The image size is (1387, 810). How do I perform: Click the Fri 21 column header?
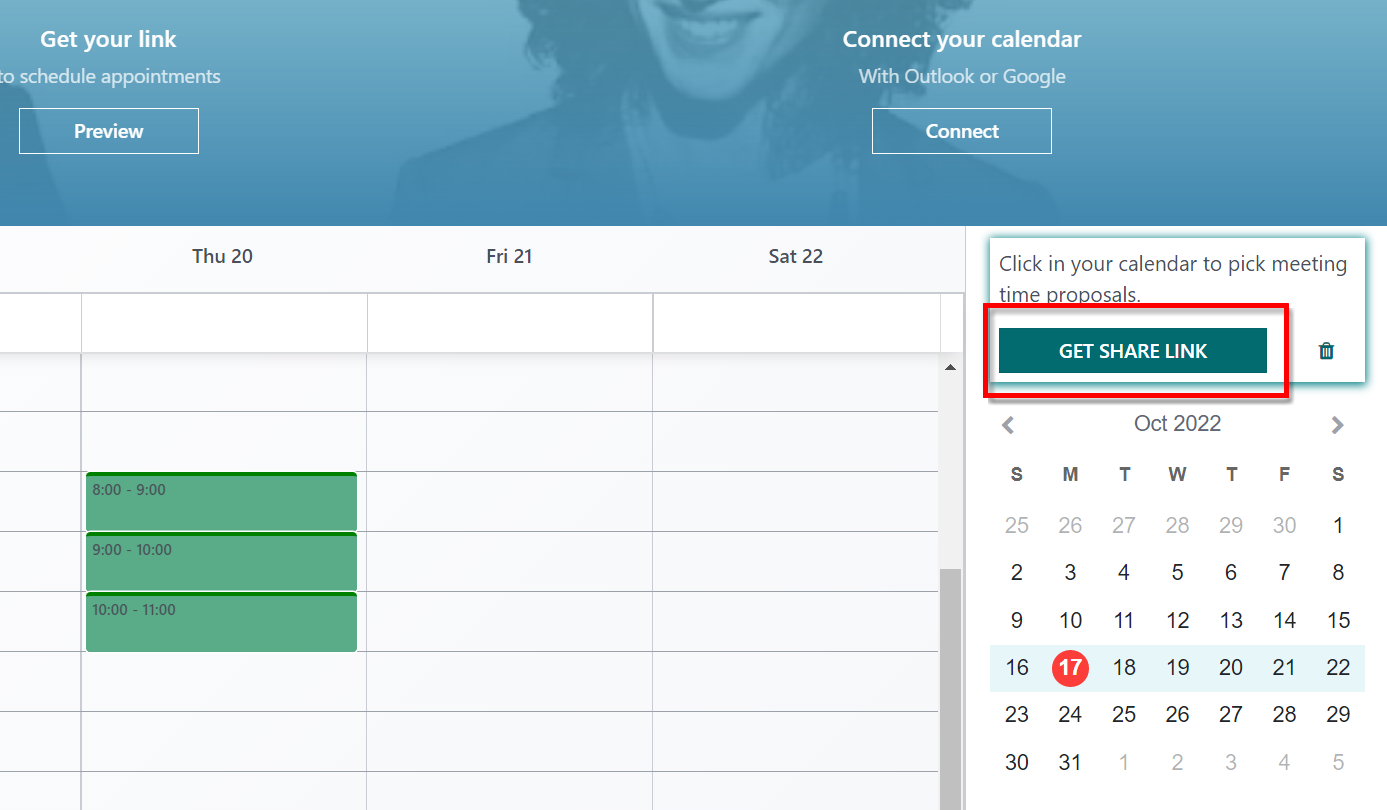pos(509,256)
